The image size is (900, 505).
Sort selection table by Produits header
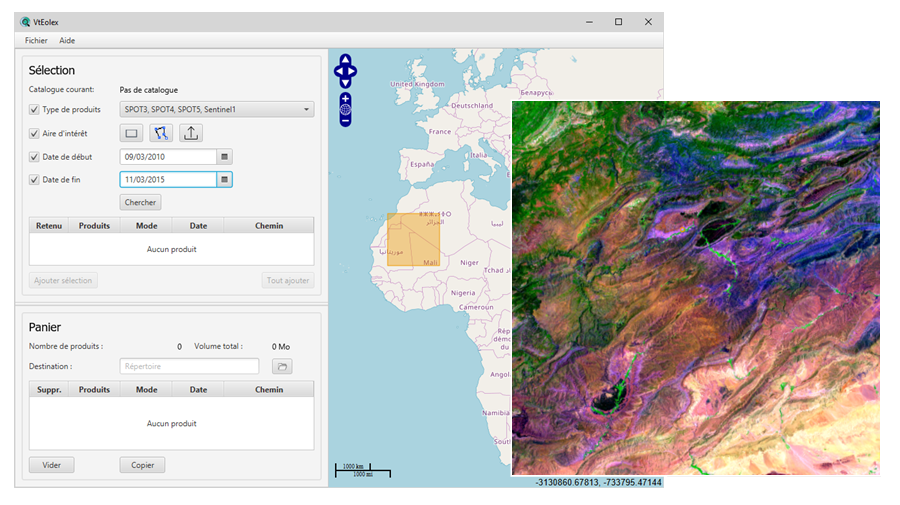click(94, 226)
